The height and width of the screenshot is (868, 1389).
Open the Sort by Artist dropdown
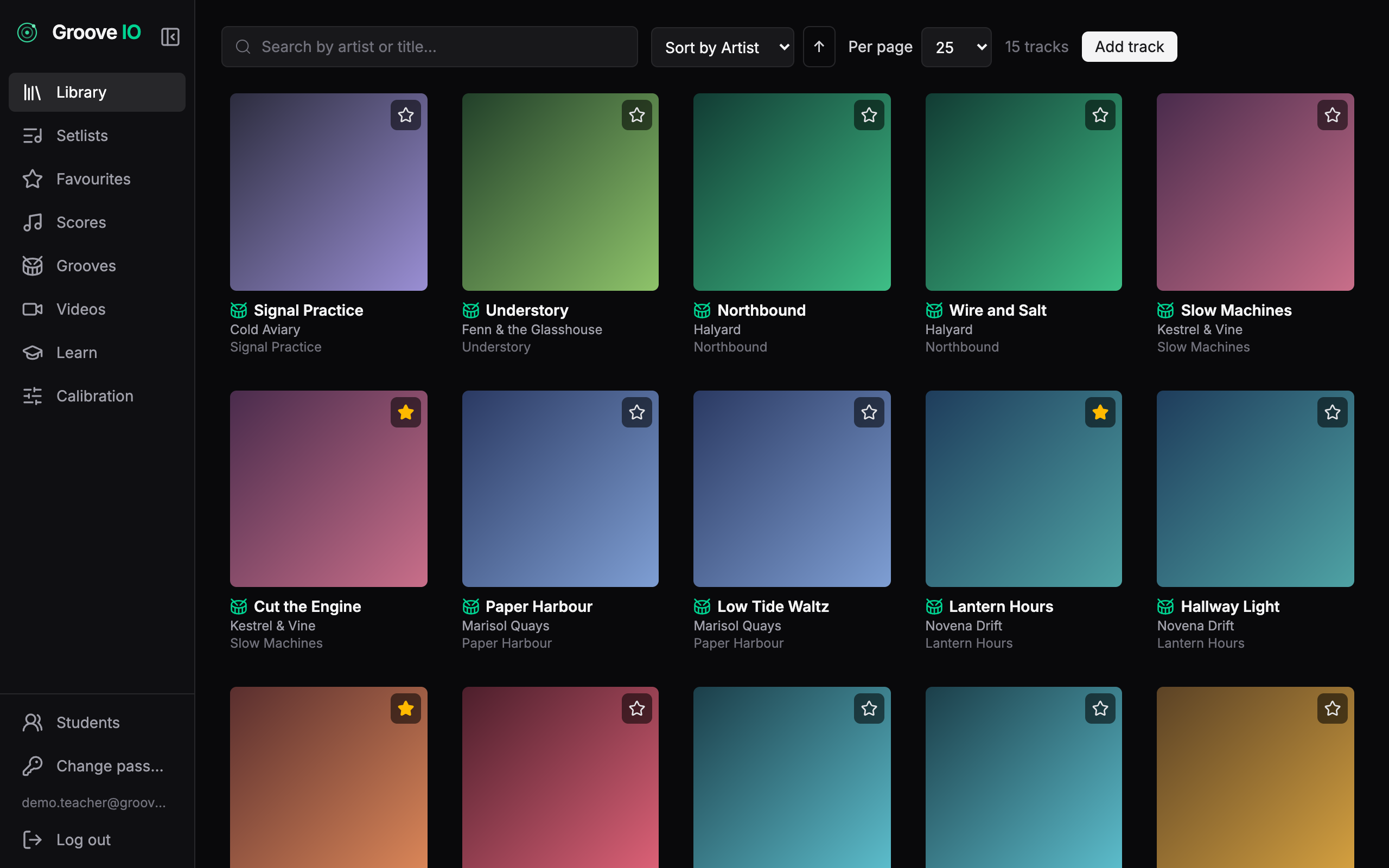[x=723, y=47]
